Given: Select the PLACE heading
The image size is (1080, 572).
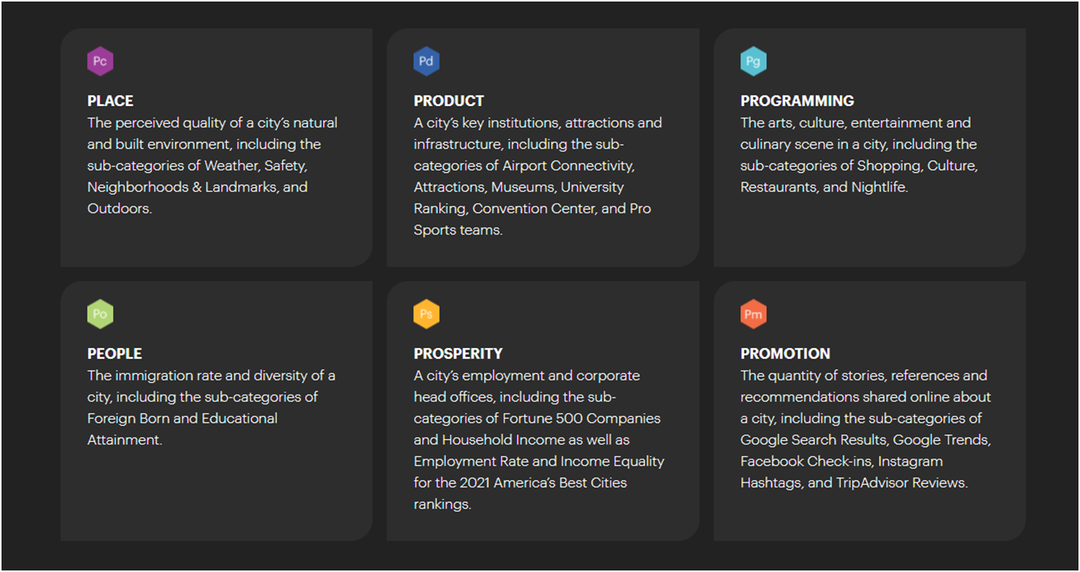Looking at the screenshot, I should click(x=110, y=101).
